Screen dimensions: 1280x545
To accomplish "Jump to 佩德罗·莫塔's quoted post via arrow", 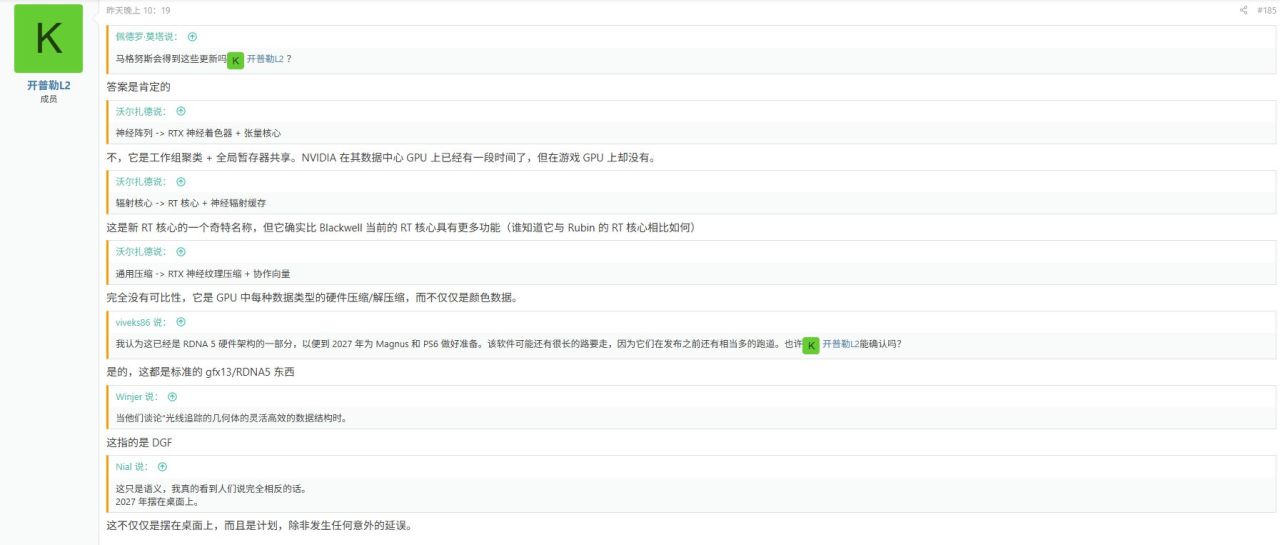I will pyautogui.click(x=192, y=36).
